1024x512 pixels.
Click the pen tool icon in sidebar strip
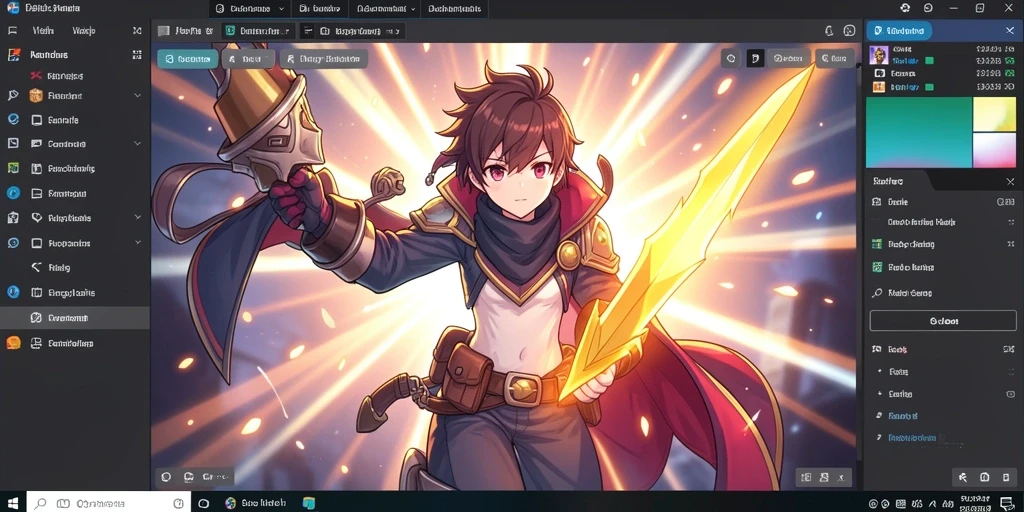click(x=12, y=95)
